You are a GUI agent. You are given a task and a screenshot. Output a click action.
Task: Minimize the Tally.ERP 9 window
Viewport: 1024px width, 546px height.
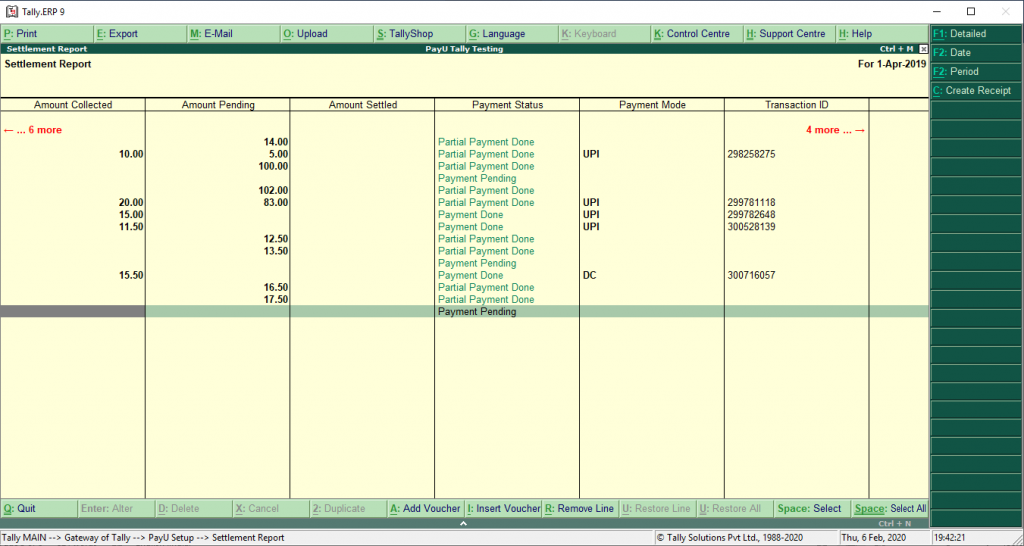[x=937, y=12]
